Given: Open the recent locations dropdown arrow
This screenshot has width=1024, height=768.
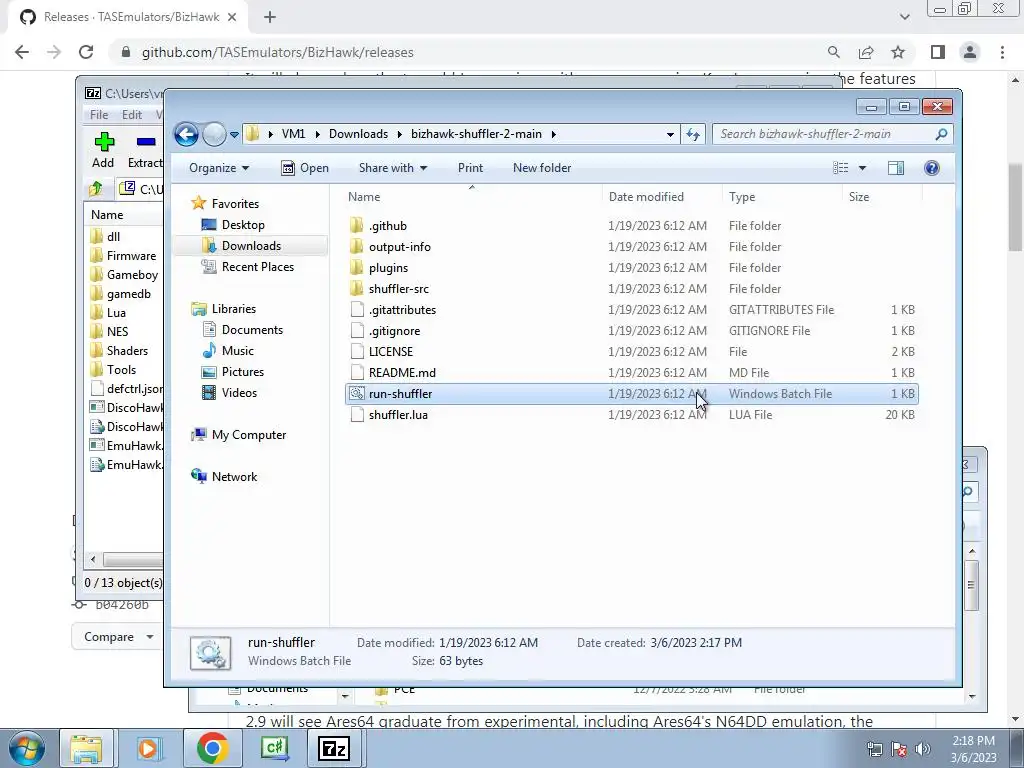Looking at the screenshot, I should tap(234, 135).
